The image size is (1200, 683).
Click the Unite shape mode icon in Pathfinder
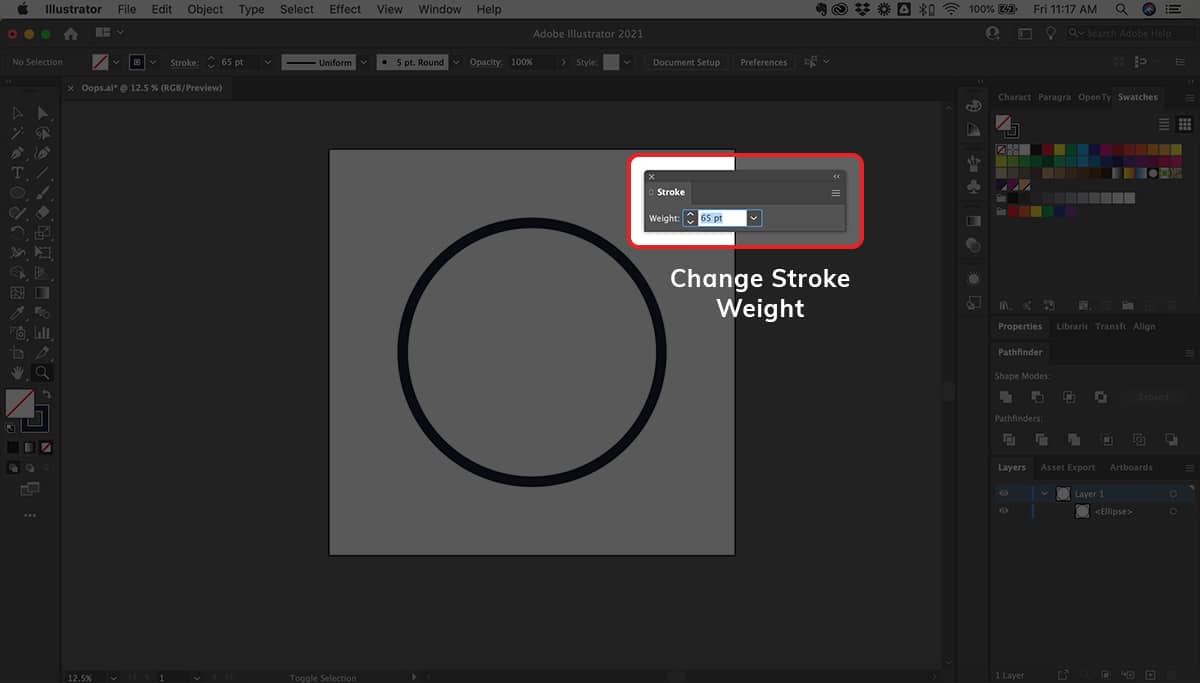(1008, 397)
